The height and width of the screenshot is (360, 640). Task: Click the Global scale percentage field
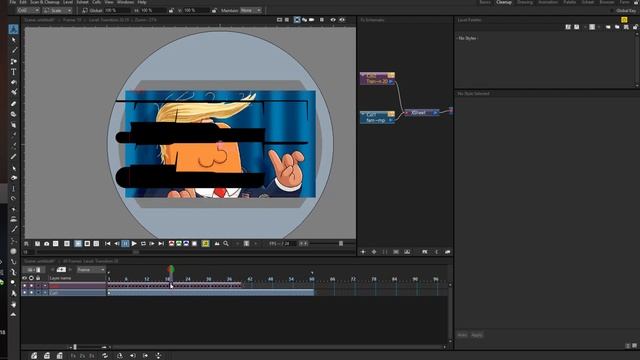tap(118, 10)
